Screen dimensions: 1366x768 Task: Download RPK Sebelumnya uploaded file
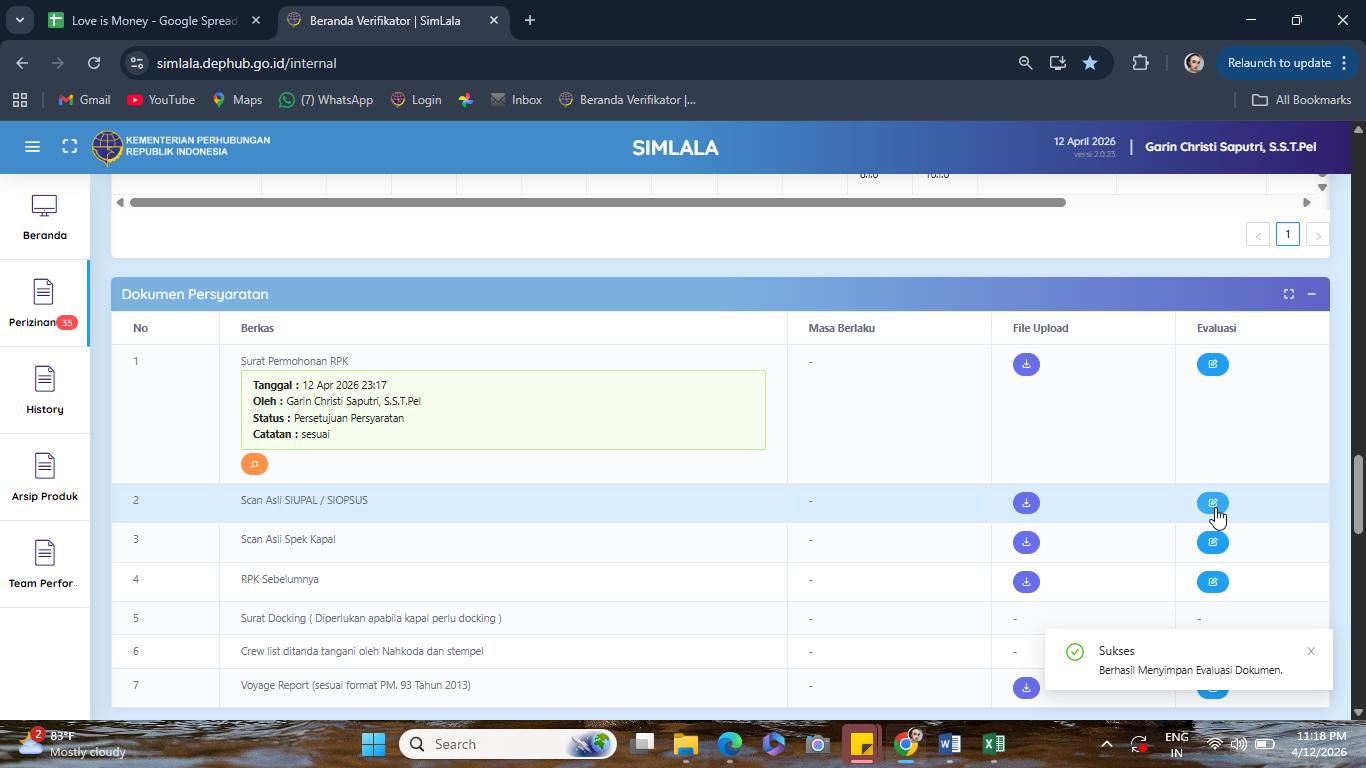(1026, 582)
